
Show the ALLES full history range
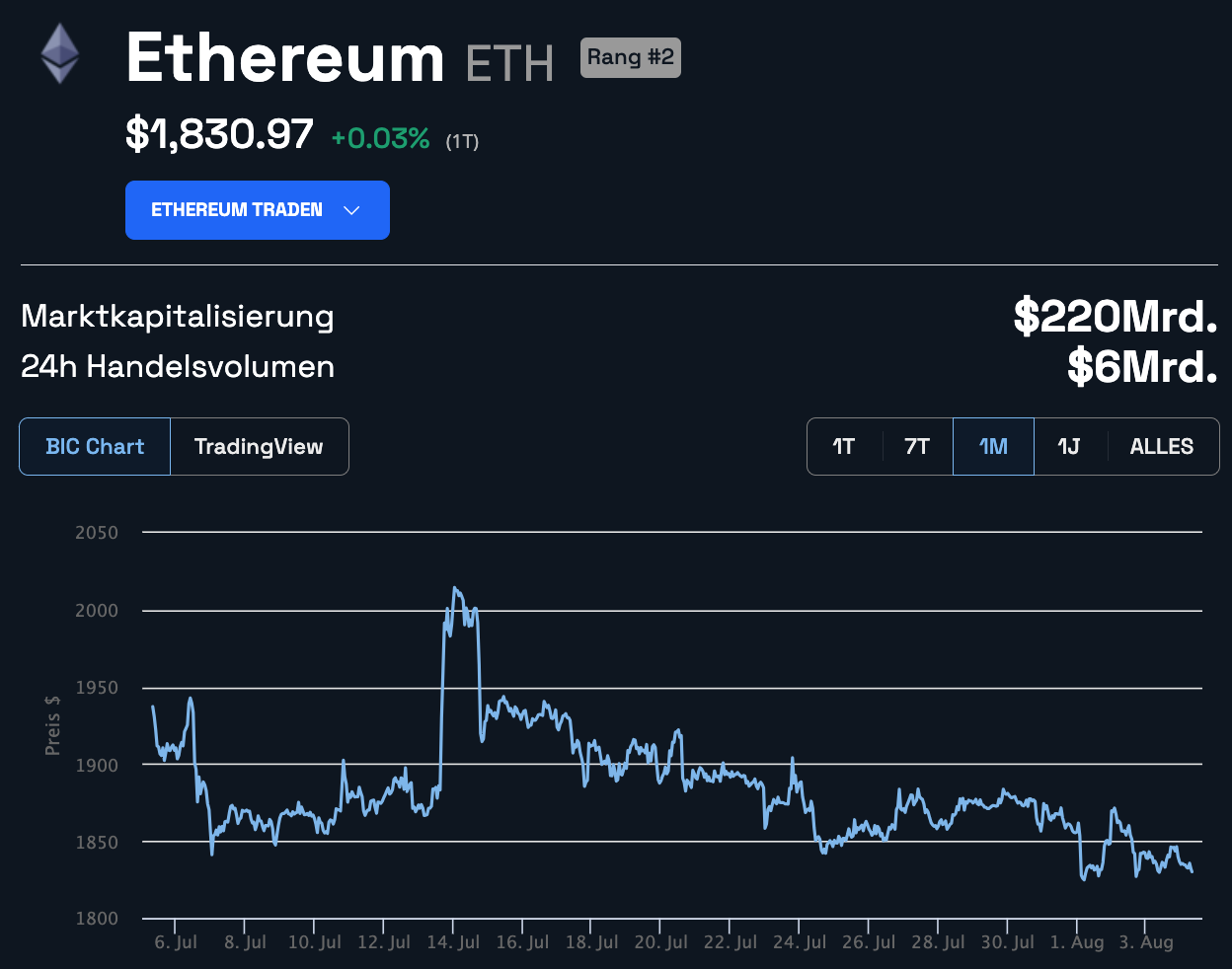click(x=1162, y=447)
